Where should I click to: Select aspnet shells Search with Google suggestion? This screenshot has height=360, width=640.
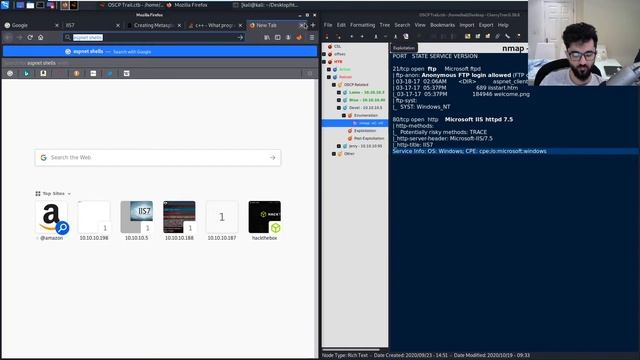(x=160, y=51)
